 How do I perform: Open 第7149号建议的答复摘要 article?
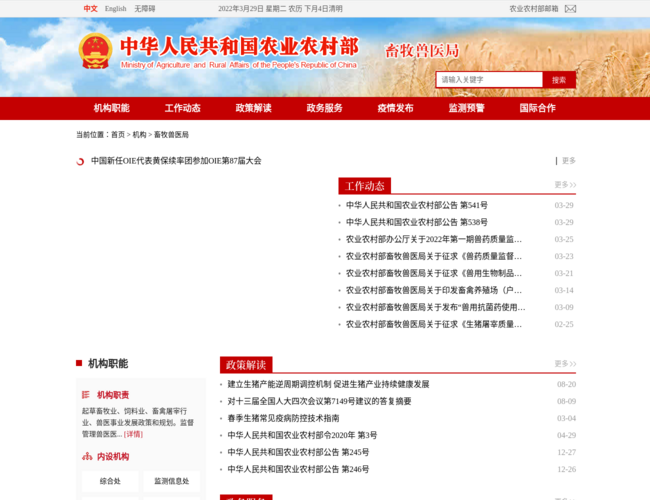tap(319, 401)
